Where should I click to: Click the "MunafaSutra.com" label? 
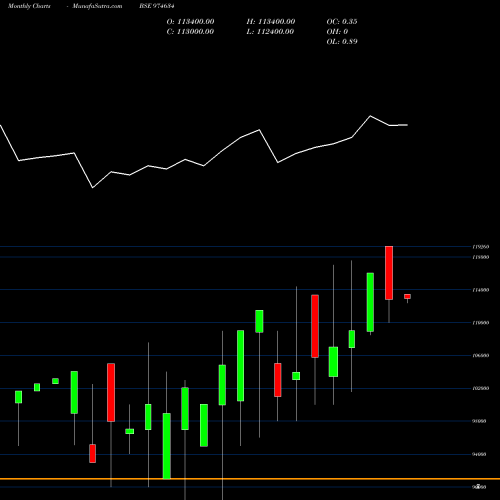tap(97, 6)
